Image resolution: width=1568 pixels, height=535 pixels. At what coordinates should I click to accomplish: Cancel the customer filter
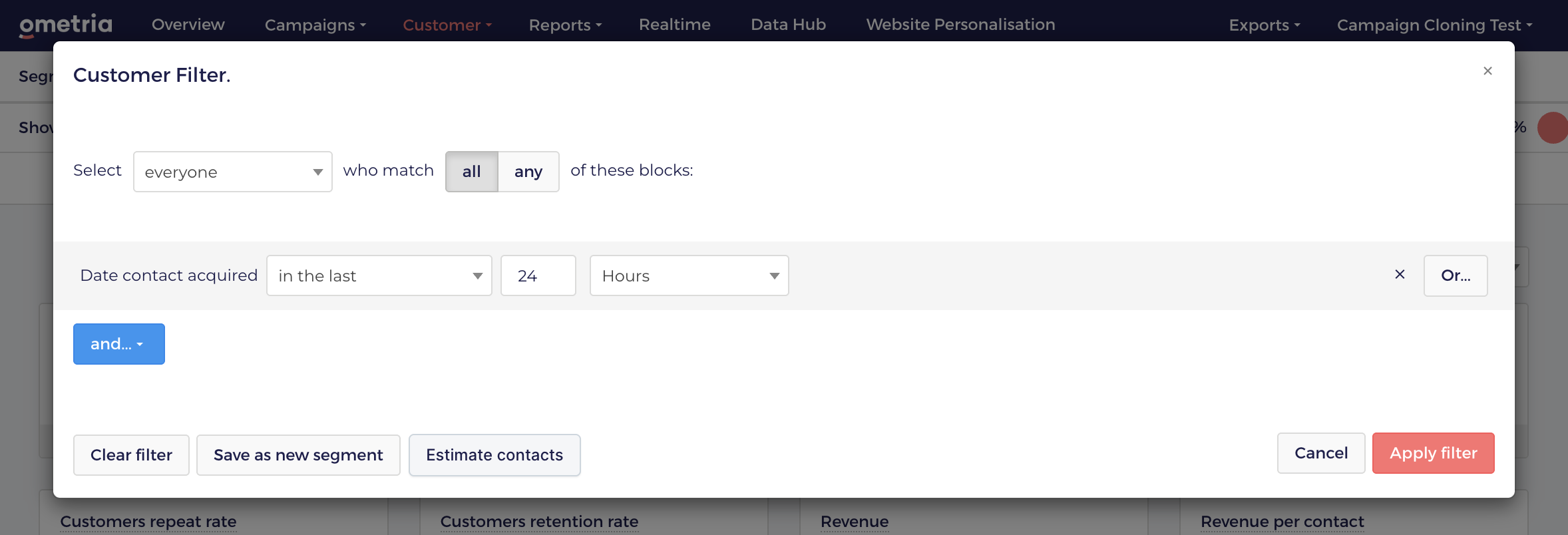(1321, 453)
